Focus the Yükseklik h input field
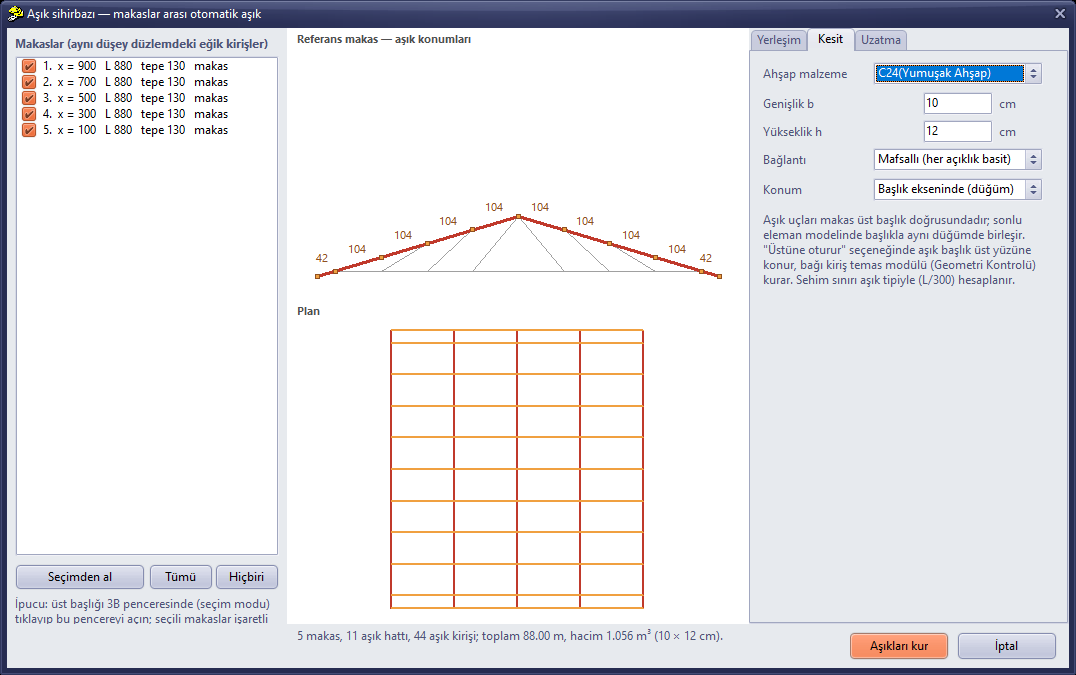1076x675 pixels. pyautogui.click(x=957, y=131)
